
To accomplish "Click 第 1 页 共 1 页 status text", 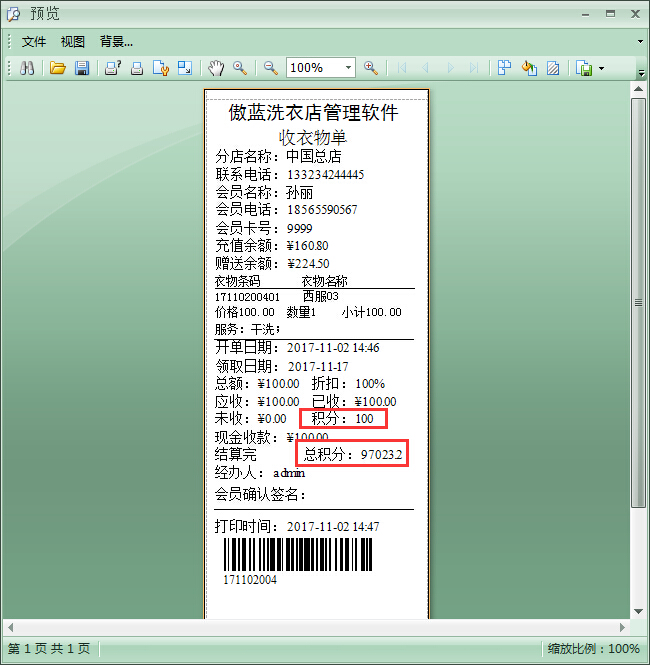I will point(49,648).
